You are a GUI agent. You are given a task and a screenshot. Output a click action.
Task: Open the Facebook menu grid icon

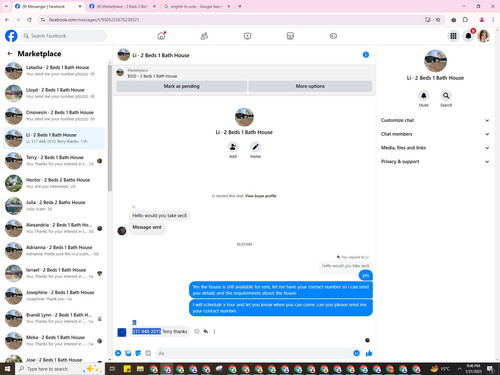pyautogui.click(x=453, y=36)
